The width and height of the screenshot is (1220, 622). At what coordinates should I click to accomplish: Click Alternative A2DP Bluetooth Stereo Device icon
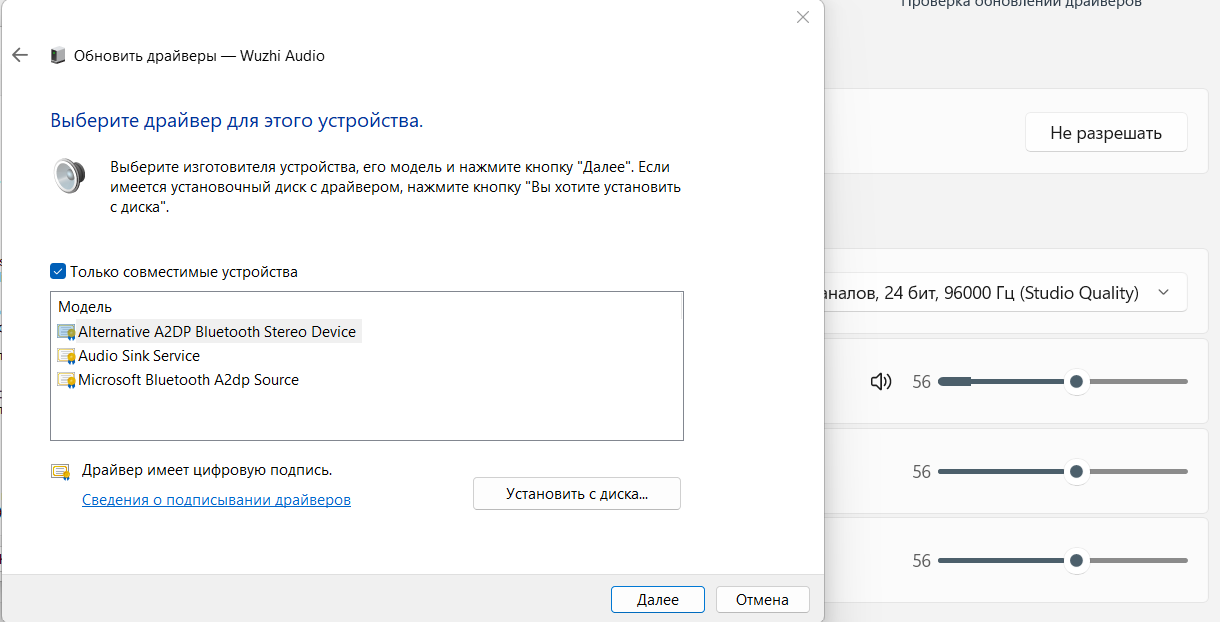click(x=67, y=332)
